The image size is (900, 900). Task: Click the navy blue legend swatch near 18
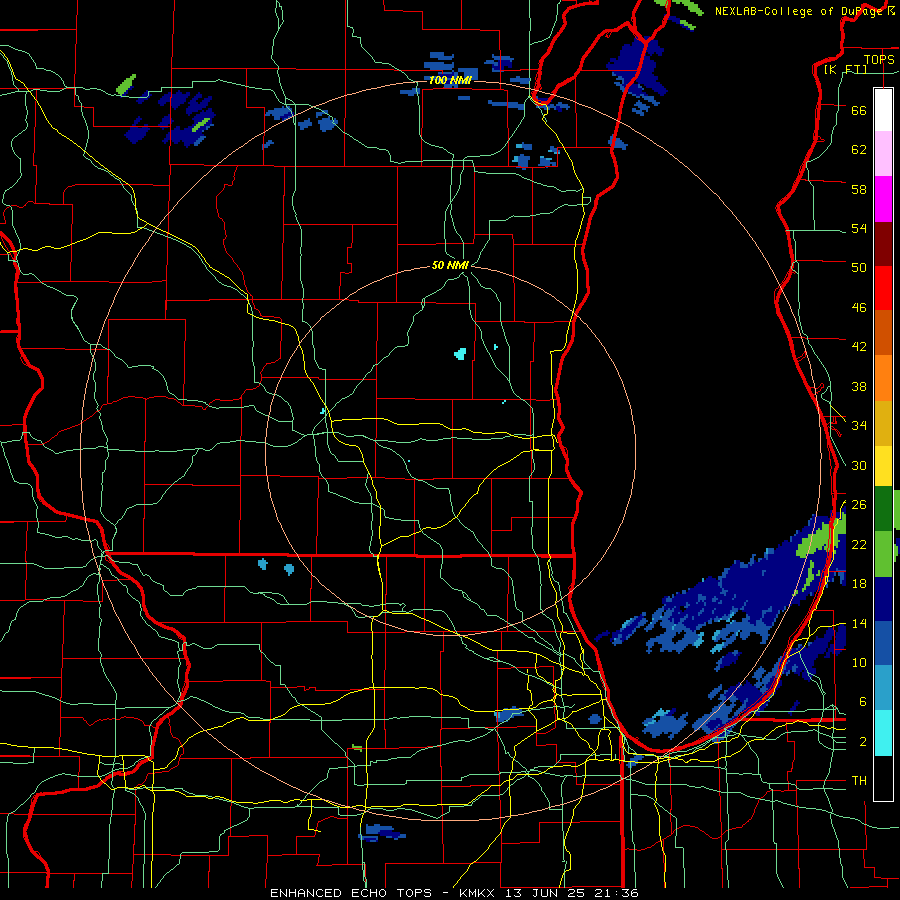[x=883, y=599]
